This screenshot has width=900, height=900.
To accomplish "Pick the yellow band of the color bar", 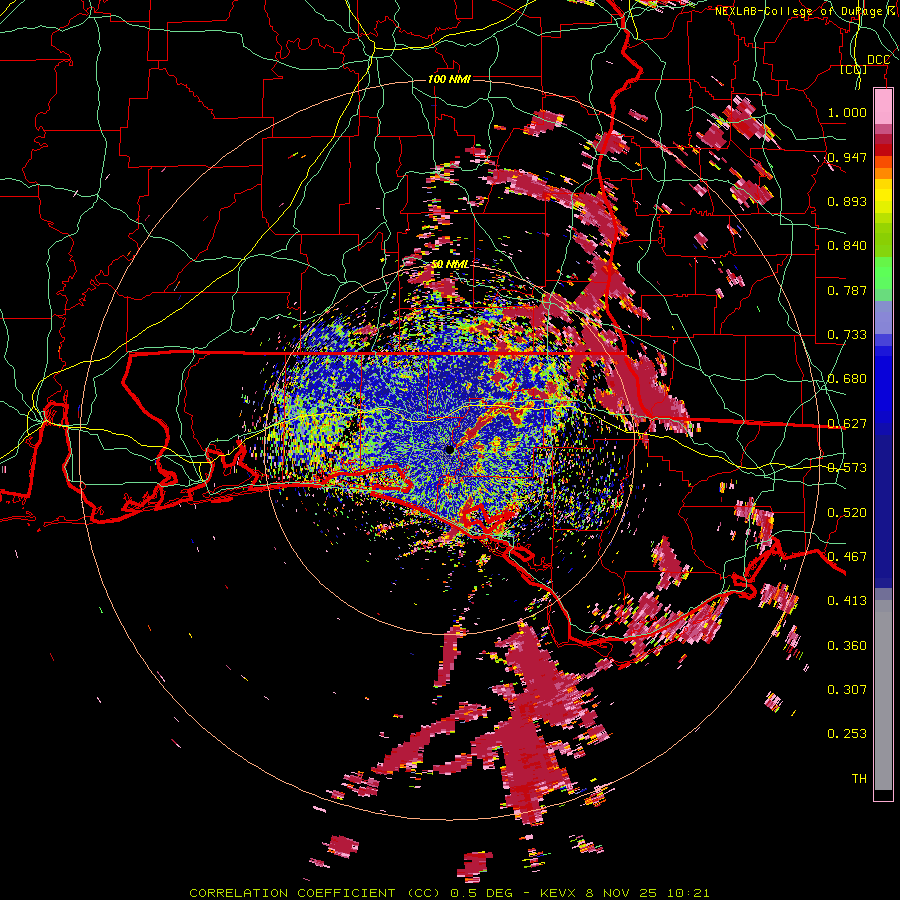I will tap(883, 196).
